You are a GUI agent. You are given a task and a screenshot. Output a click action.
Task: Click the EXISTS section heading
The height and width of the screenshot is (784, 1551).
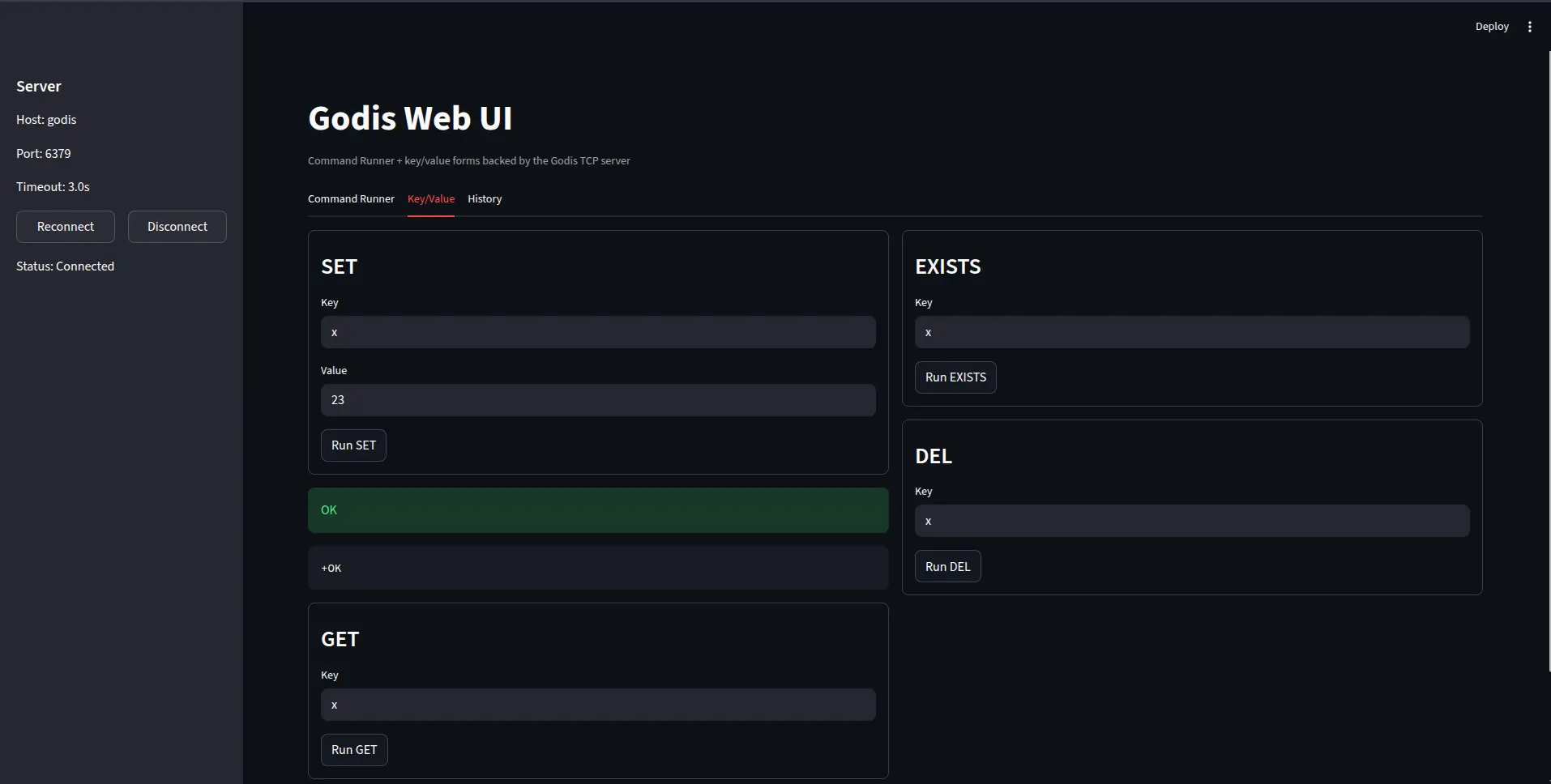click(x=948, y=266)
